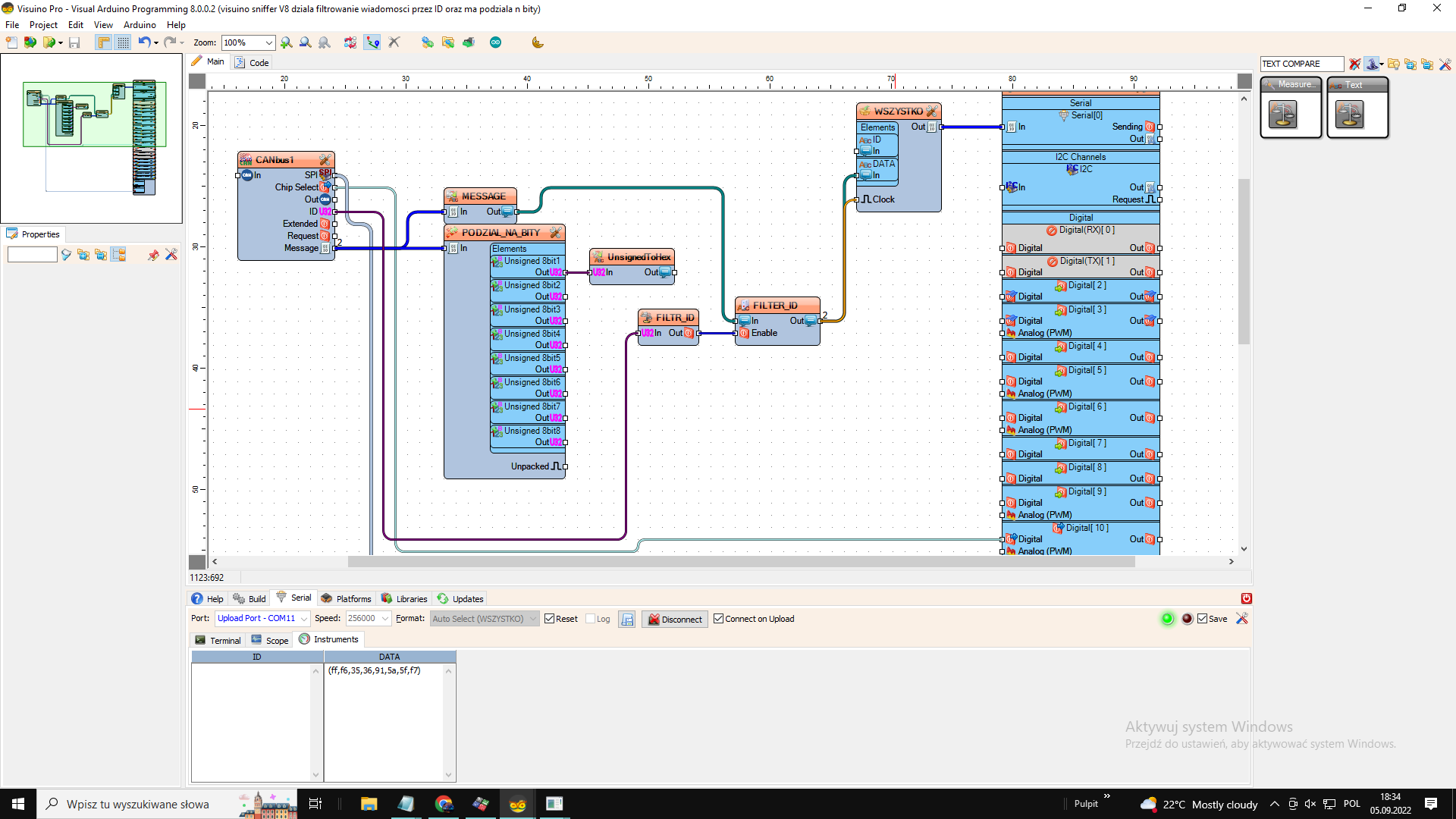Switch to the Build tab
Viewport: 1456px width, 819px height.
click(x=249, y=598)
